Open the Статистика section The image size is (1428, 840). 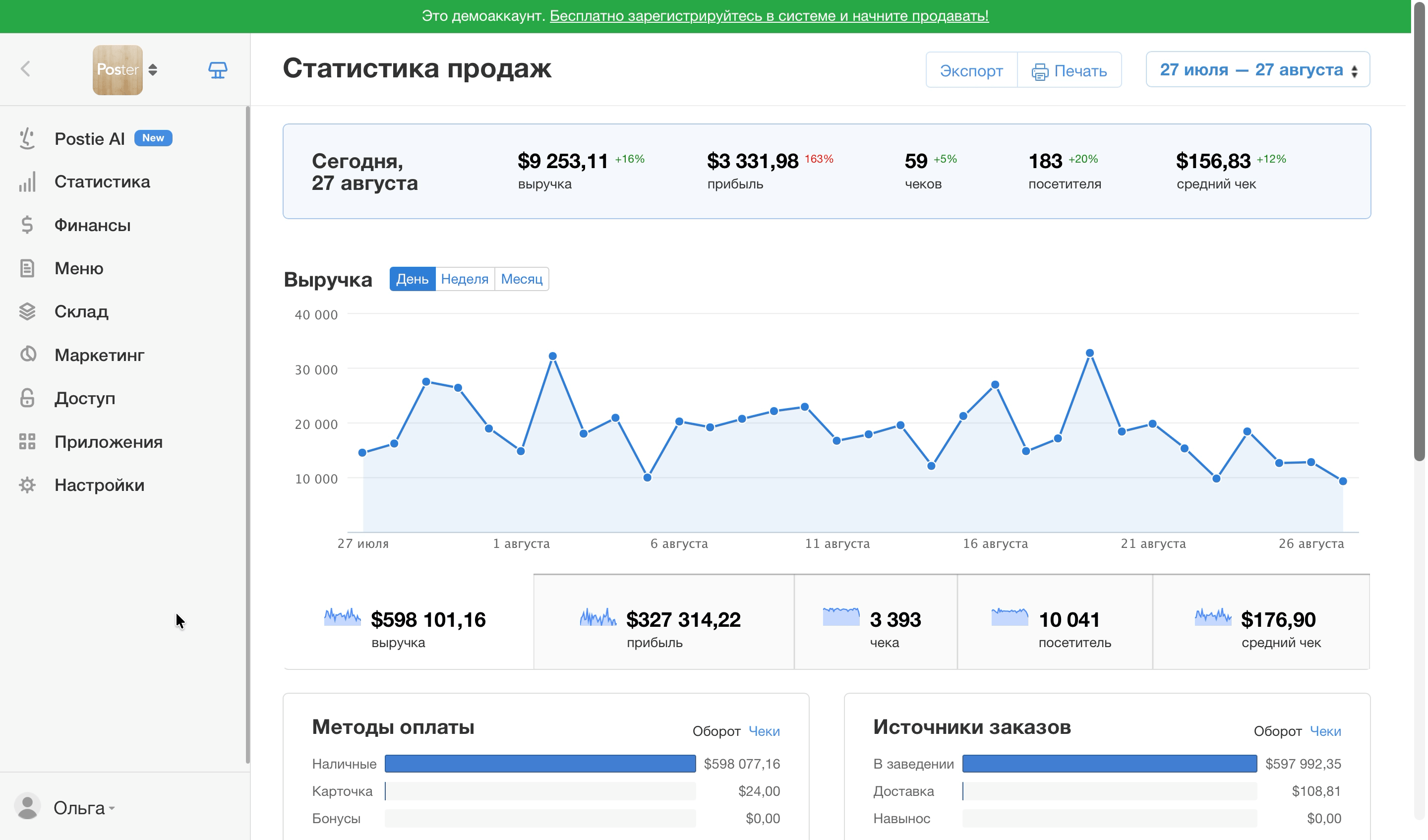(x=102, y=182)
